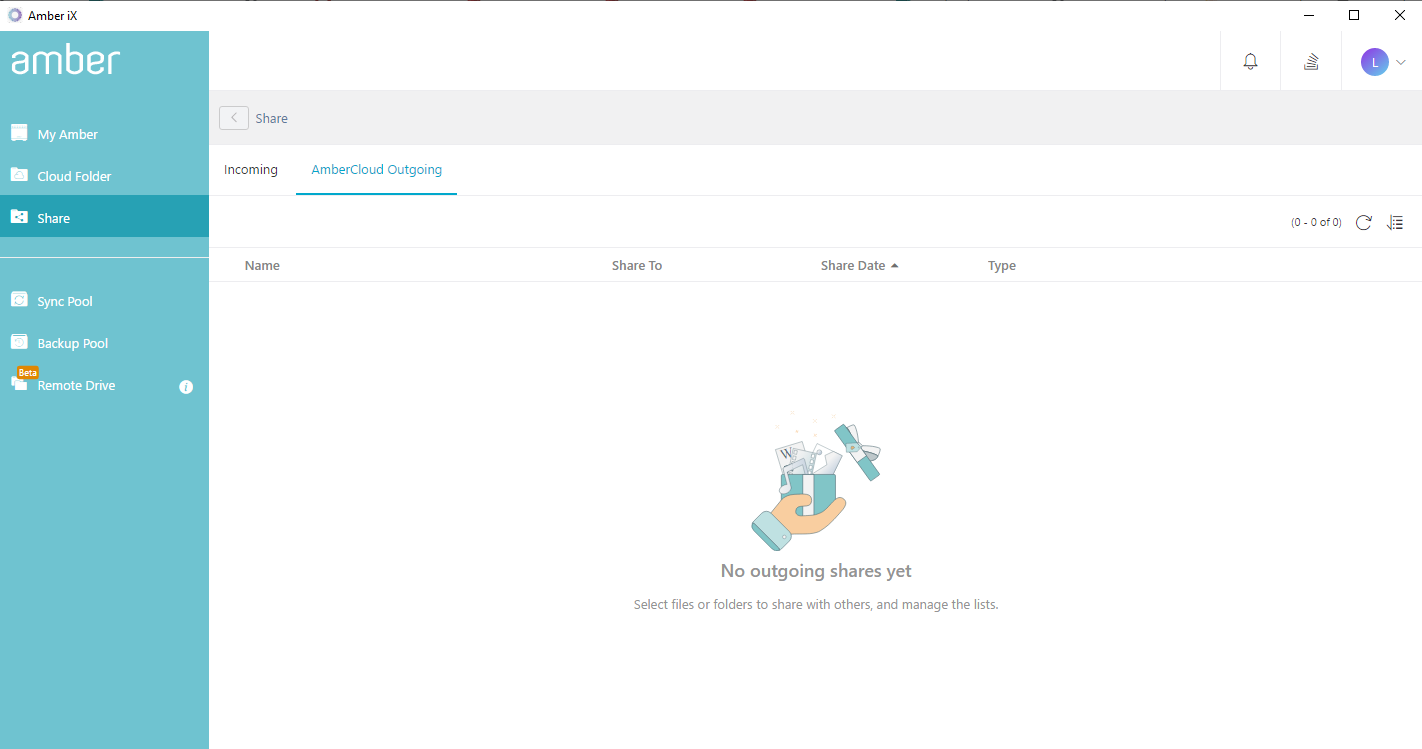The image size is (1422, 749).
Task: Open My Amber in sidebar
Action: 104,134
